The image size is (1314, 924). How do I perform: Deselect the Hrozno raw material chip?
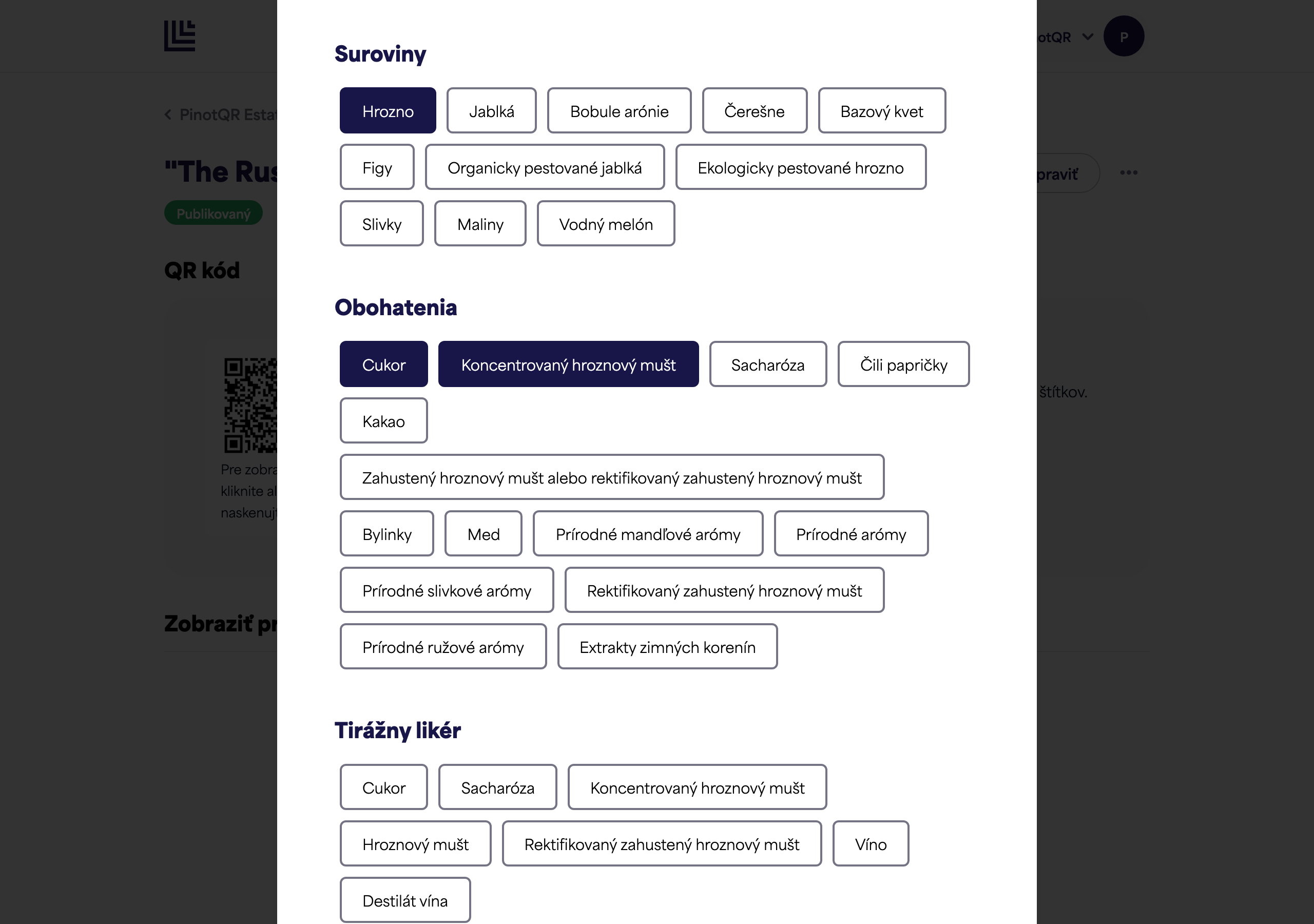(388, 110)
